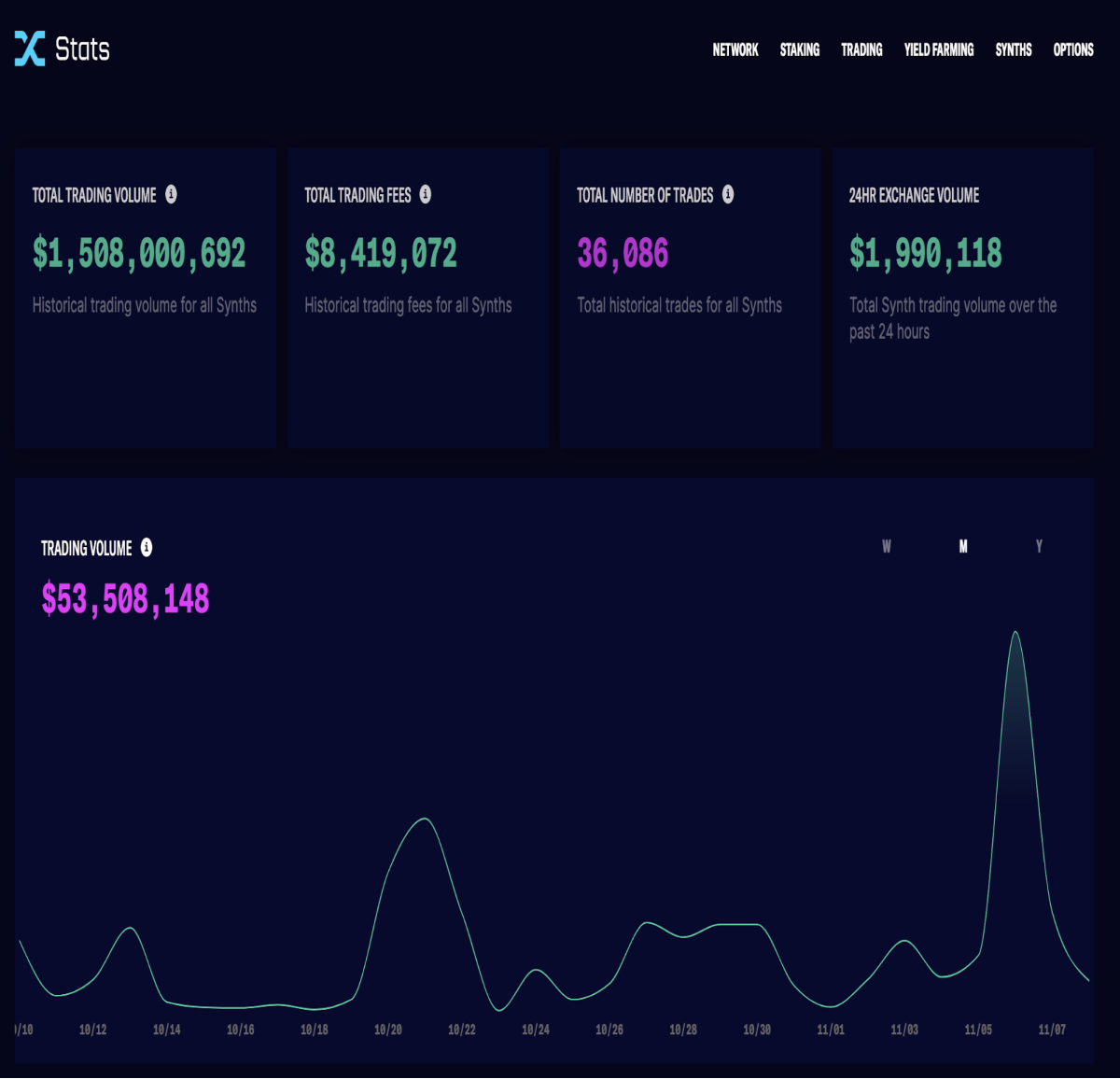Open the Staking menu item
1120x1079 pixels.
point(800,50)
